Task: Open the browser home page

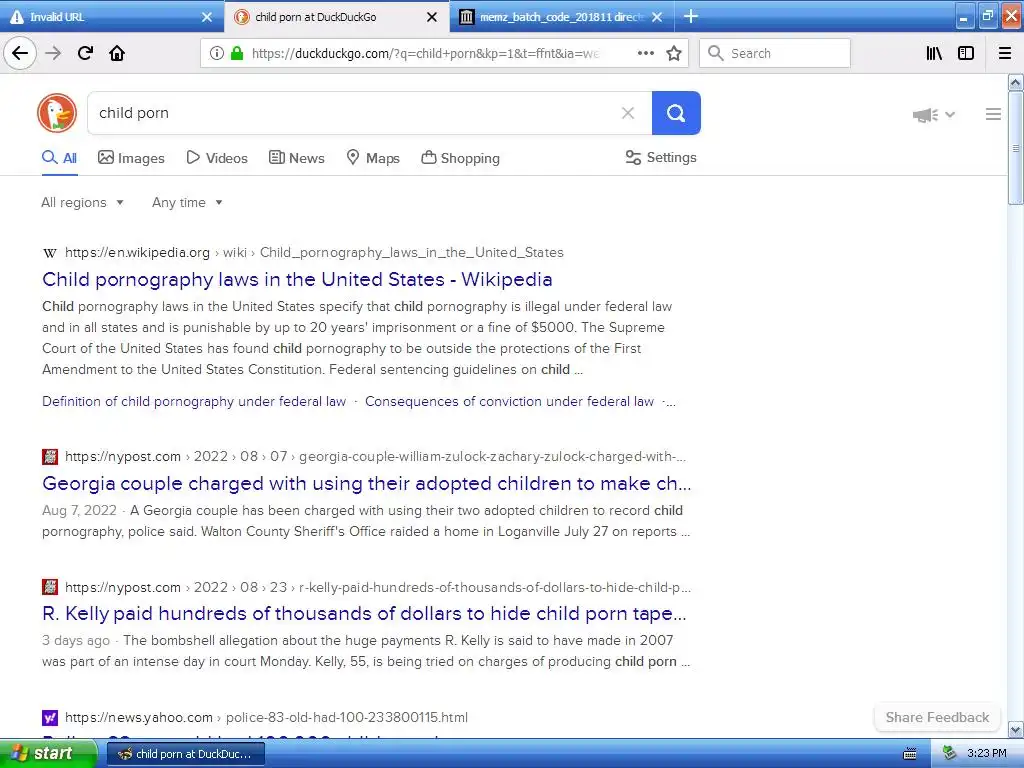Action: pos(117,53)
